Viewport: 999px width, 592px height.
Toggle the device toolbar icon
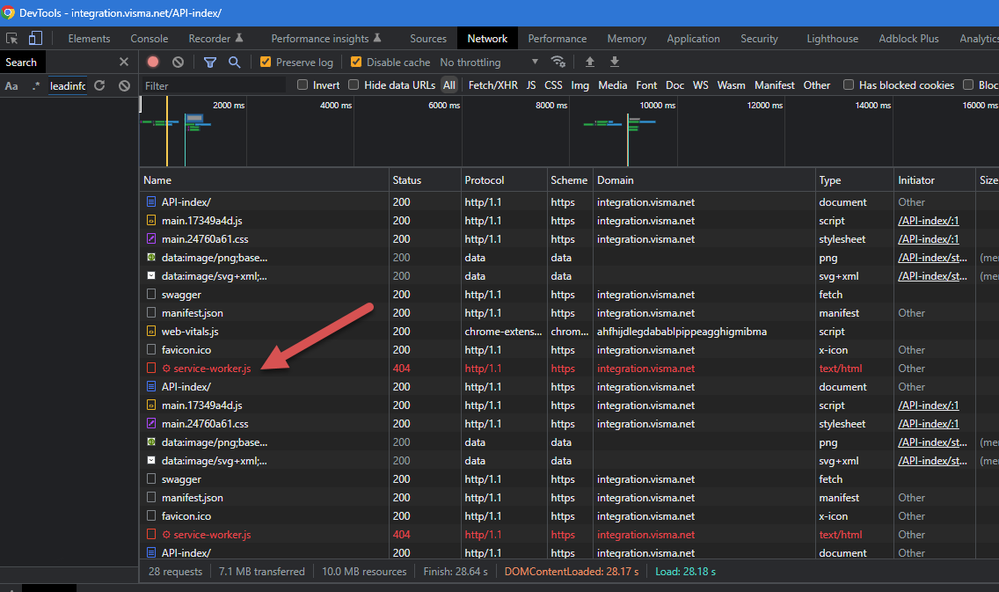click(35, 38)
